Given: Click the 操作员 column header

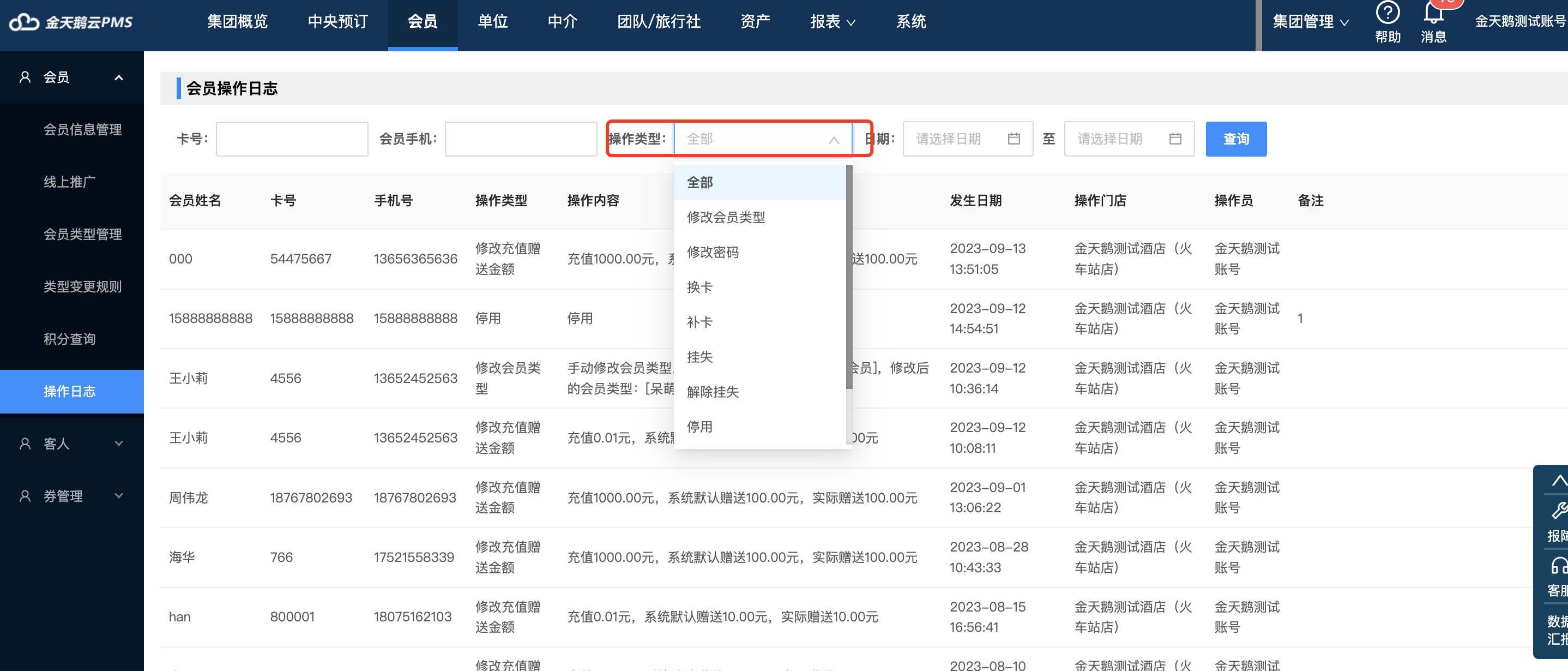Looking at the screenshot, I should pos(1233,201).
